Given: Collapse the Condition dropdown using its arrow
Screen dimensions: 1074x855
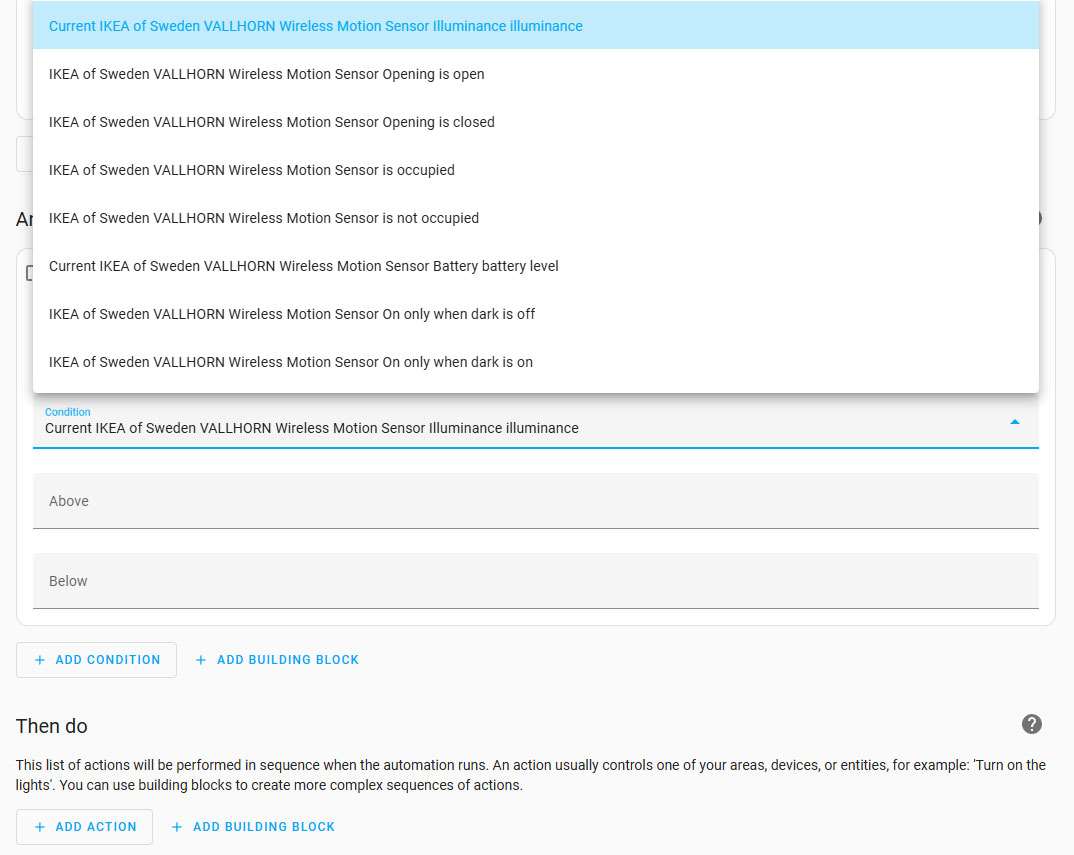Looking at the screenshot, I should pos(1014,423).
